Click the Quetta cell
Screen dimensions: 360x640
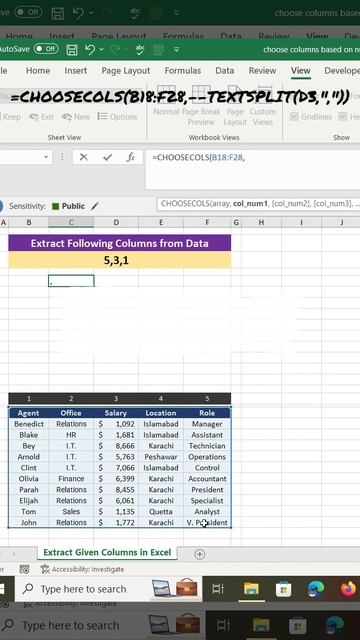tap(161, 511)
